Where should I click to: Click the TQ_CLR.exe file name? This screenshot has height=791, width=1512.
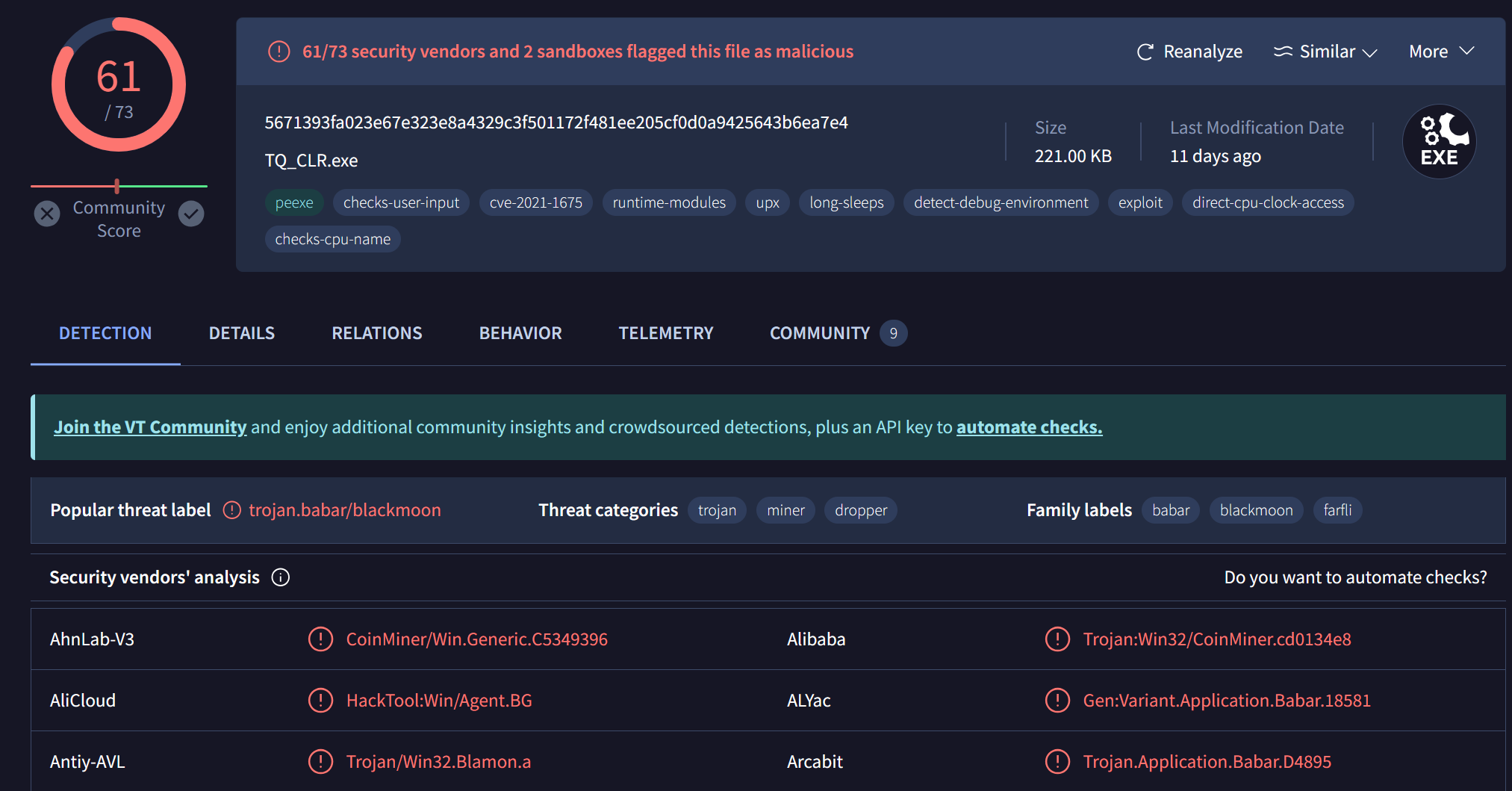pos(311,161)
